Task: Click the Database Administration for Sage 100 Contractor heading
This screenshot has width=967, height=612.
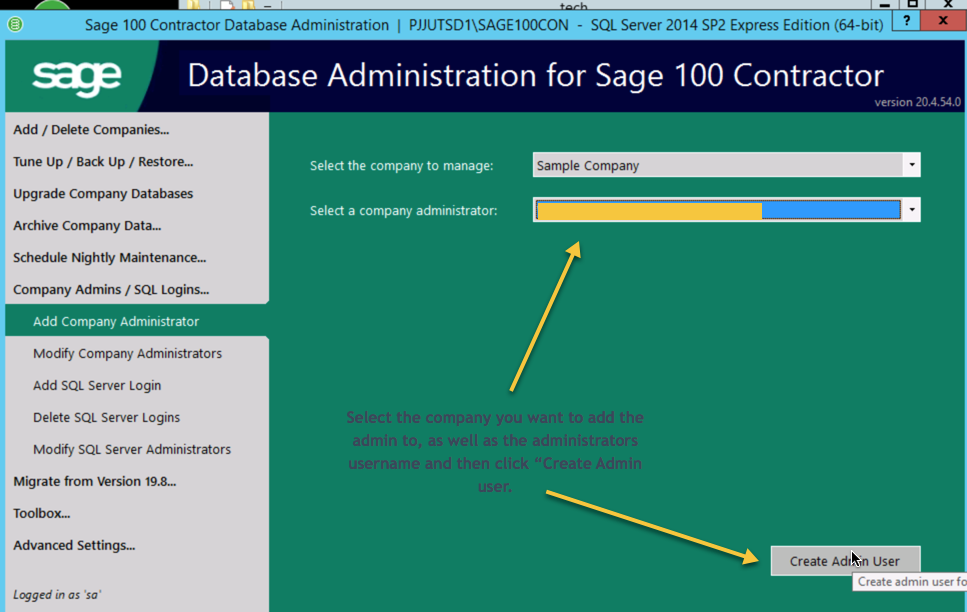Action: (535, 76)
